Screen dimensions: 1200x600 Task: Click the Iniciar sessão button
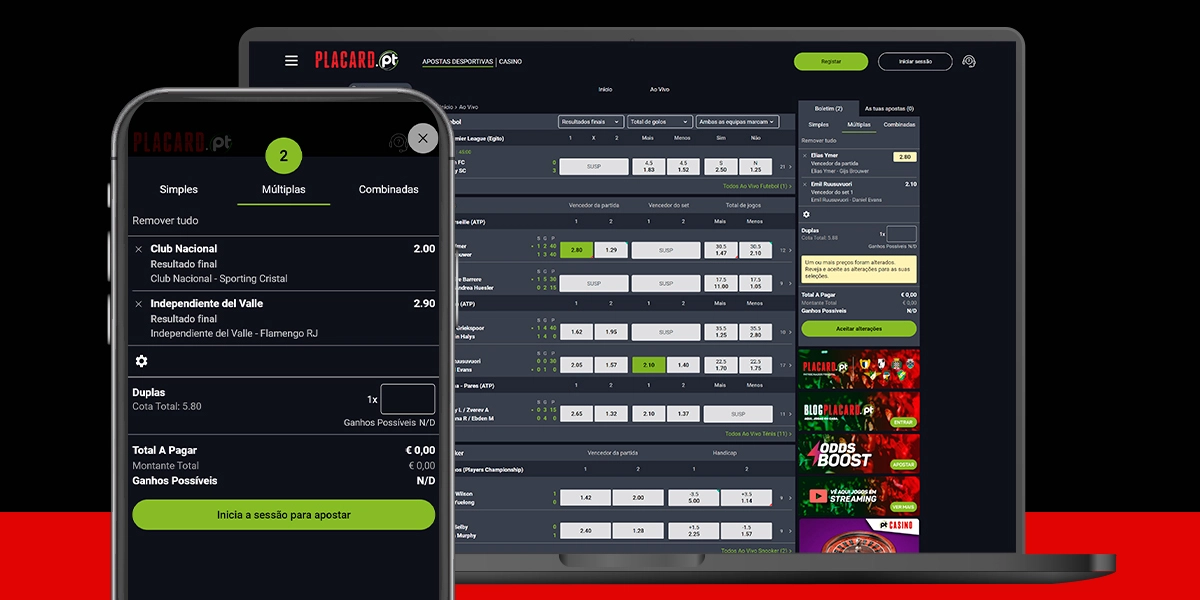tap(915, 61)
